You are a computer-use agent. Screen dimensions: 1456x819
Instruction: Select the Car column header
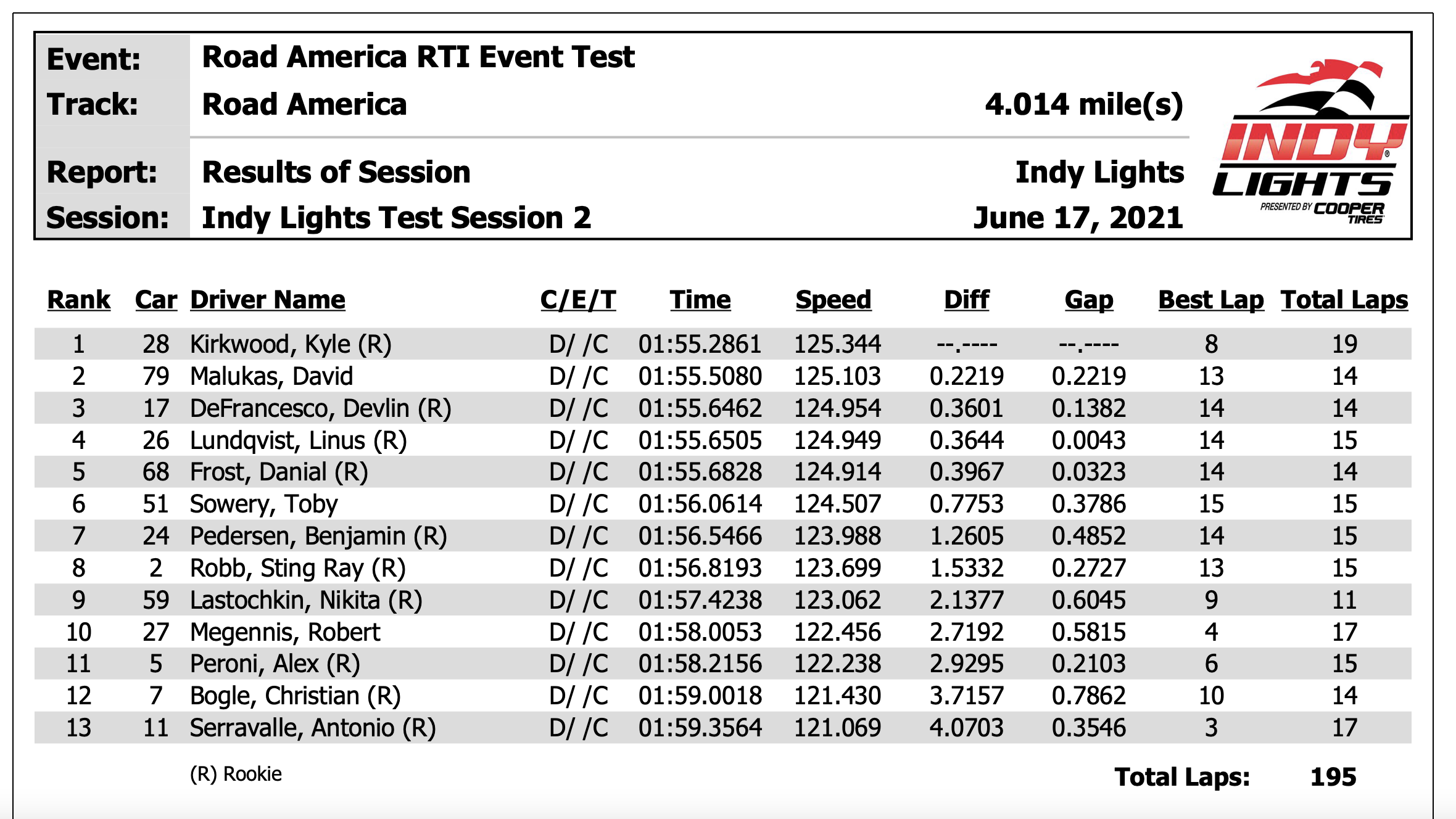point(156,300)
